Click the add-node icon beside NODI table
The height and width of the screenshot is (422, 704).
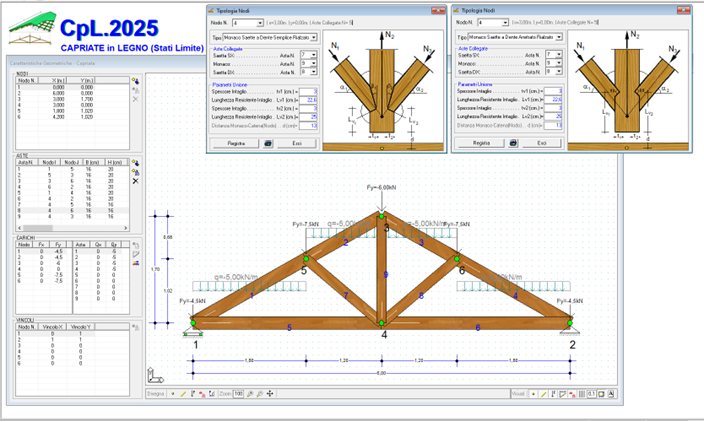coord(135,81)
